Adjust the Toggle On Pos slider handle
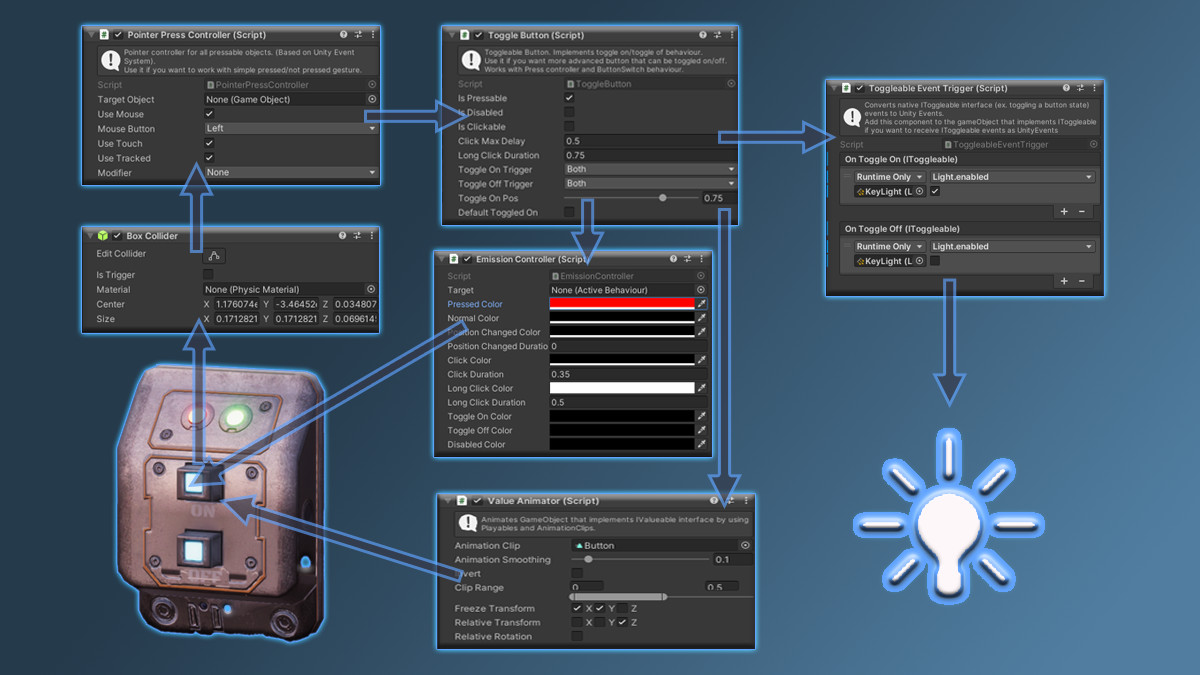The height and width of the screenshot is (675, 1200). point(663,198)
